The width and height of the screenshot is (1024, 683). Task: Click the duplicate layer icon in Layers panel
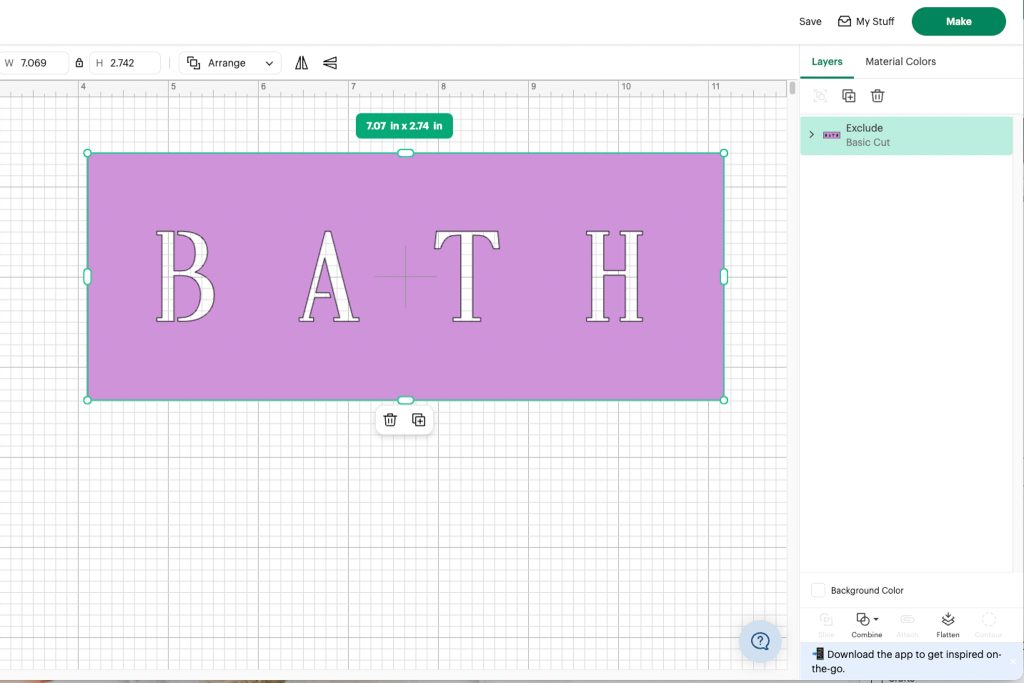click(848, 95)
